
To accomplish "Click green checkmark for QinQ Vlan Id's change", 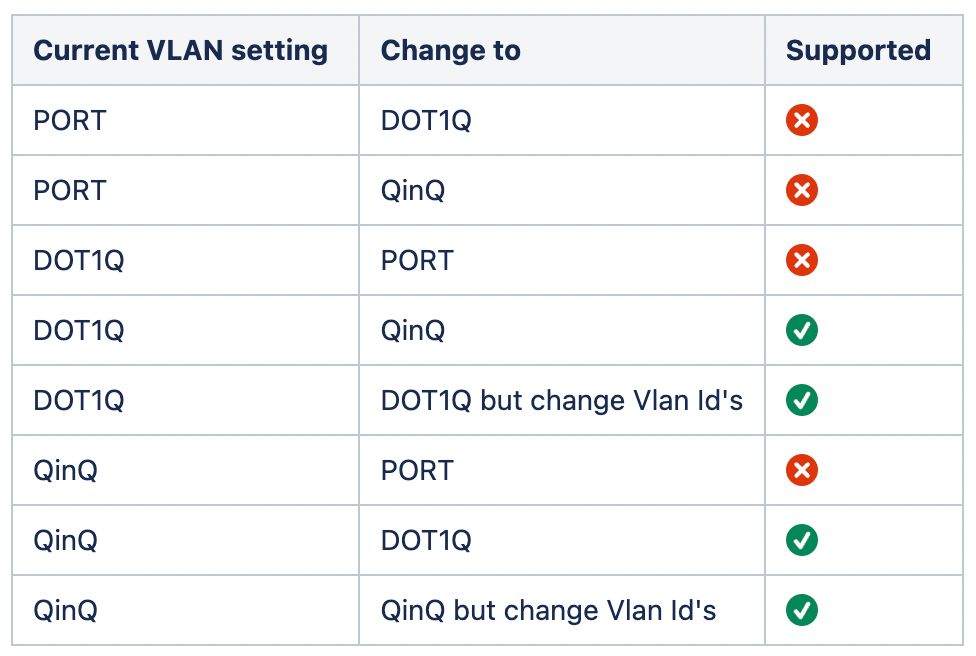I will [802, 610].
